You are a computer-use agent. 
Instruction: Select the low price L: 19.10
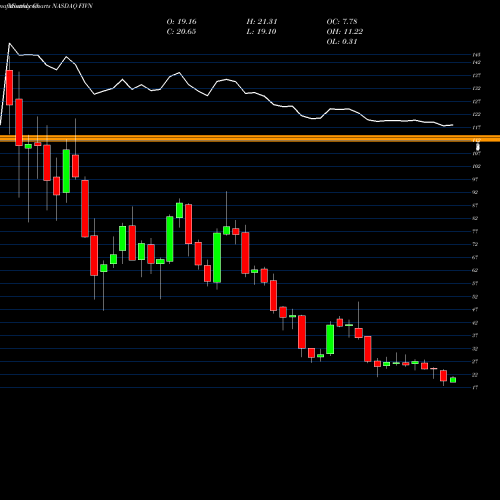tap(261, 32)
